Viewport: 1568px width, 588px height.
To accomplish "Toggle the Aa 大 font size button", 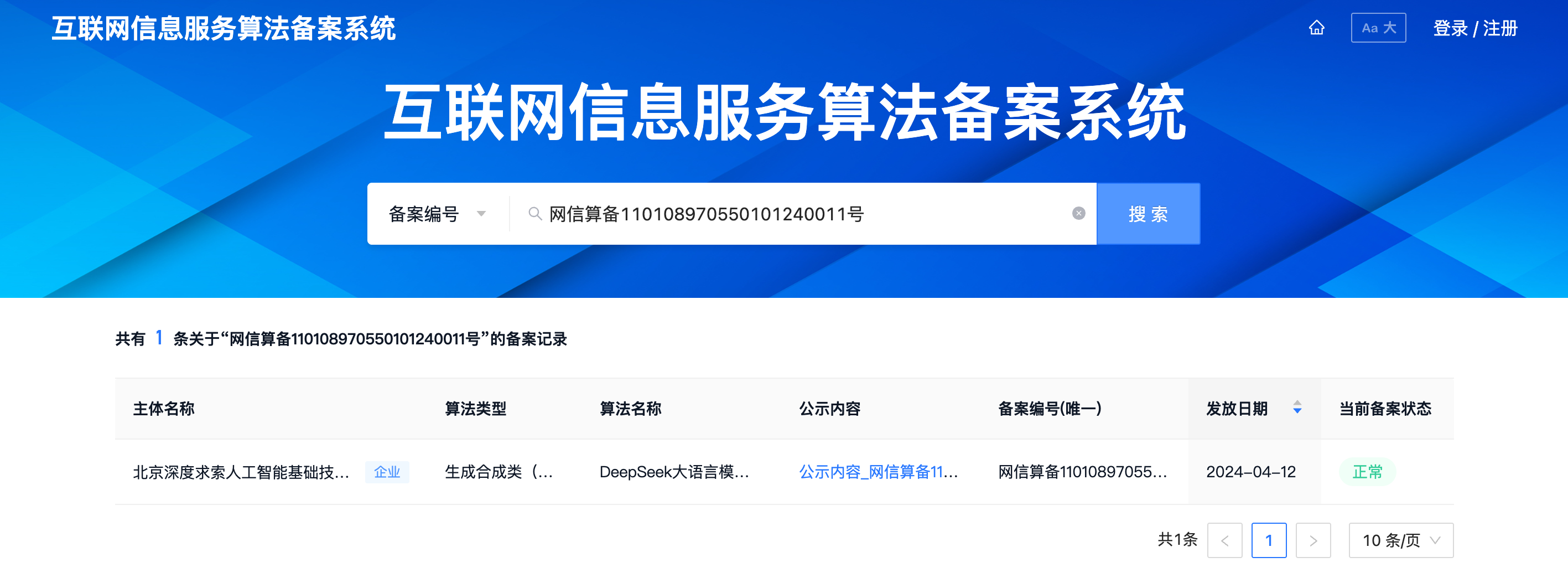I will pyautogui.click(x=1378, y=28).
